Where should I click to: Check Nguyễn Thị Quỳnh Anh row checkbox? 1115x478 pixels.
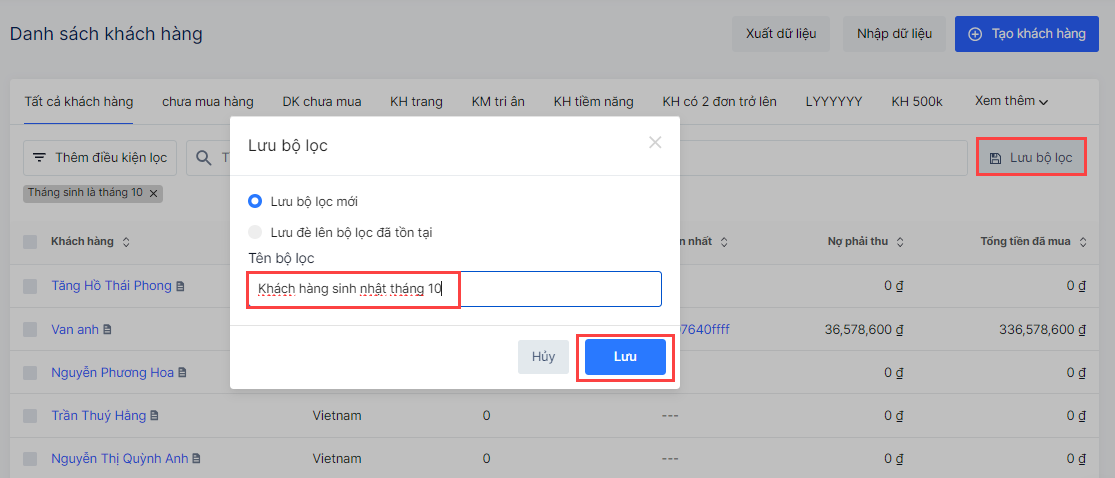(x=30, y=459)
